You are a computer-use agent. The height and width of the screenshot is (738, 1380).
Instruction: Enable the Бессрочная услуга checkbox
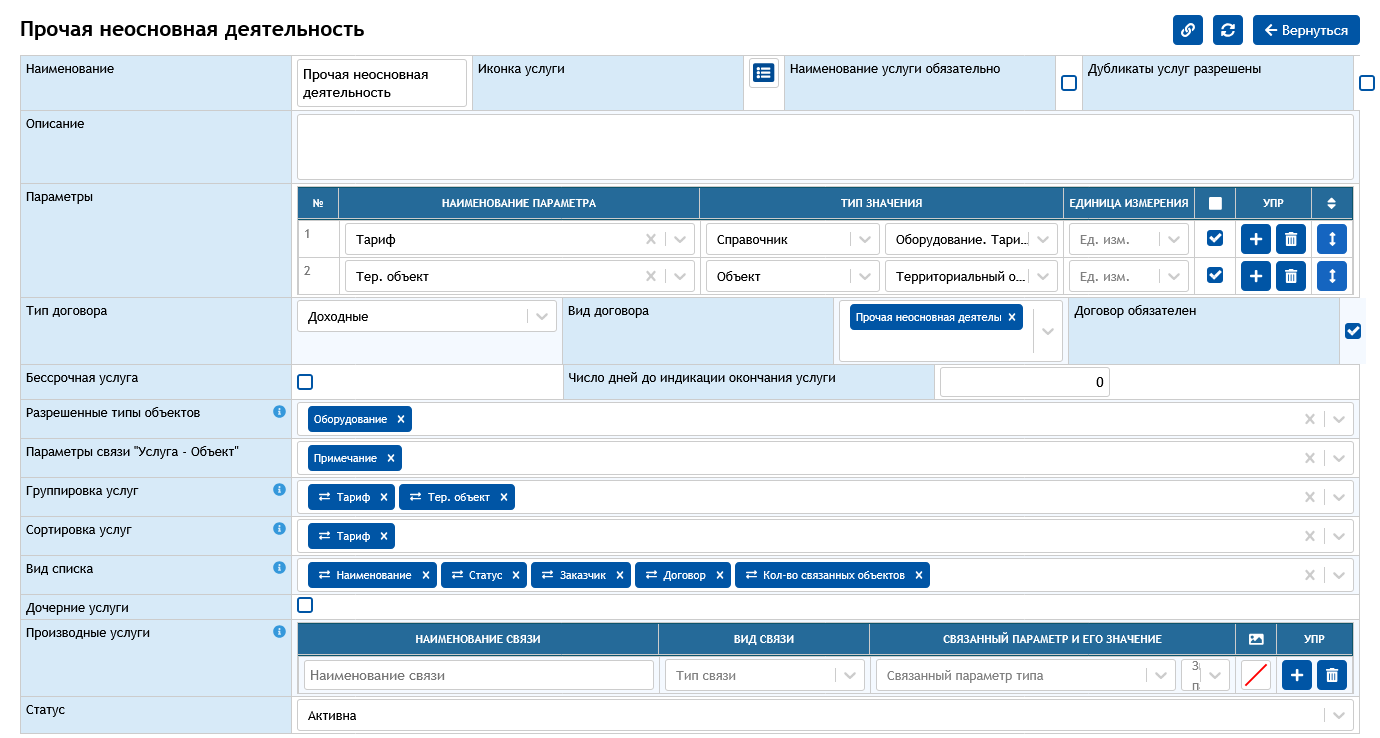pos(305,382)
